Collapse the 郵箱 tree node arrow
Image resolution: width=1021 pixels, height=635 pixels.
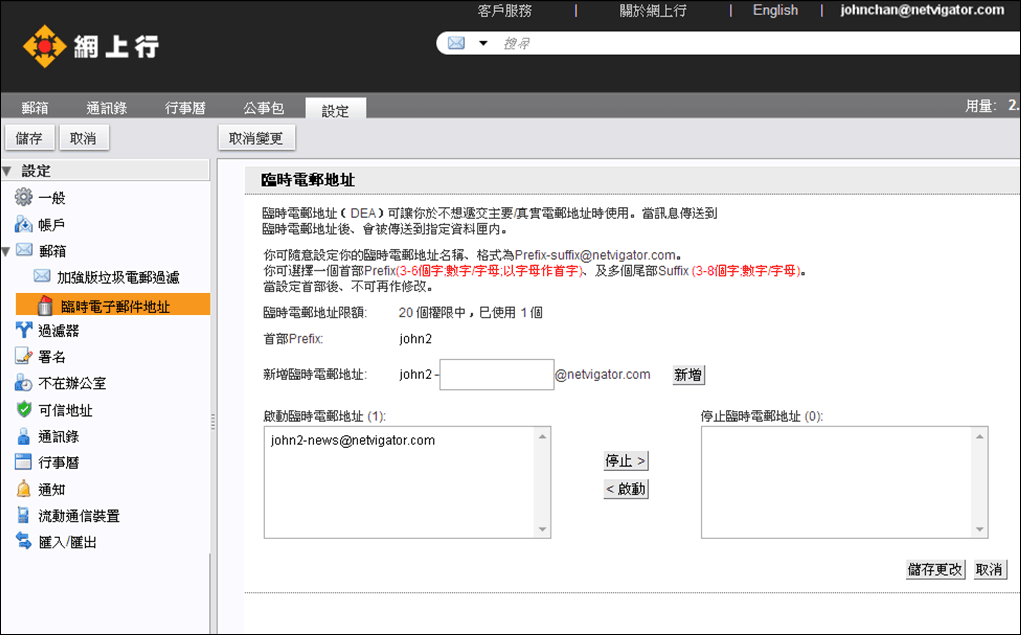tap(6, 251)
